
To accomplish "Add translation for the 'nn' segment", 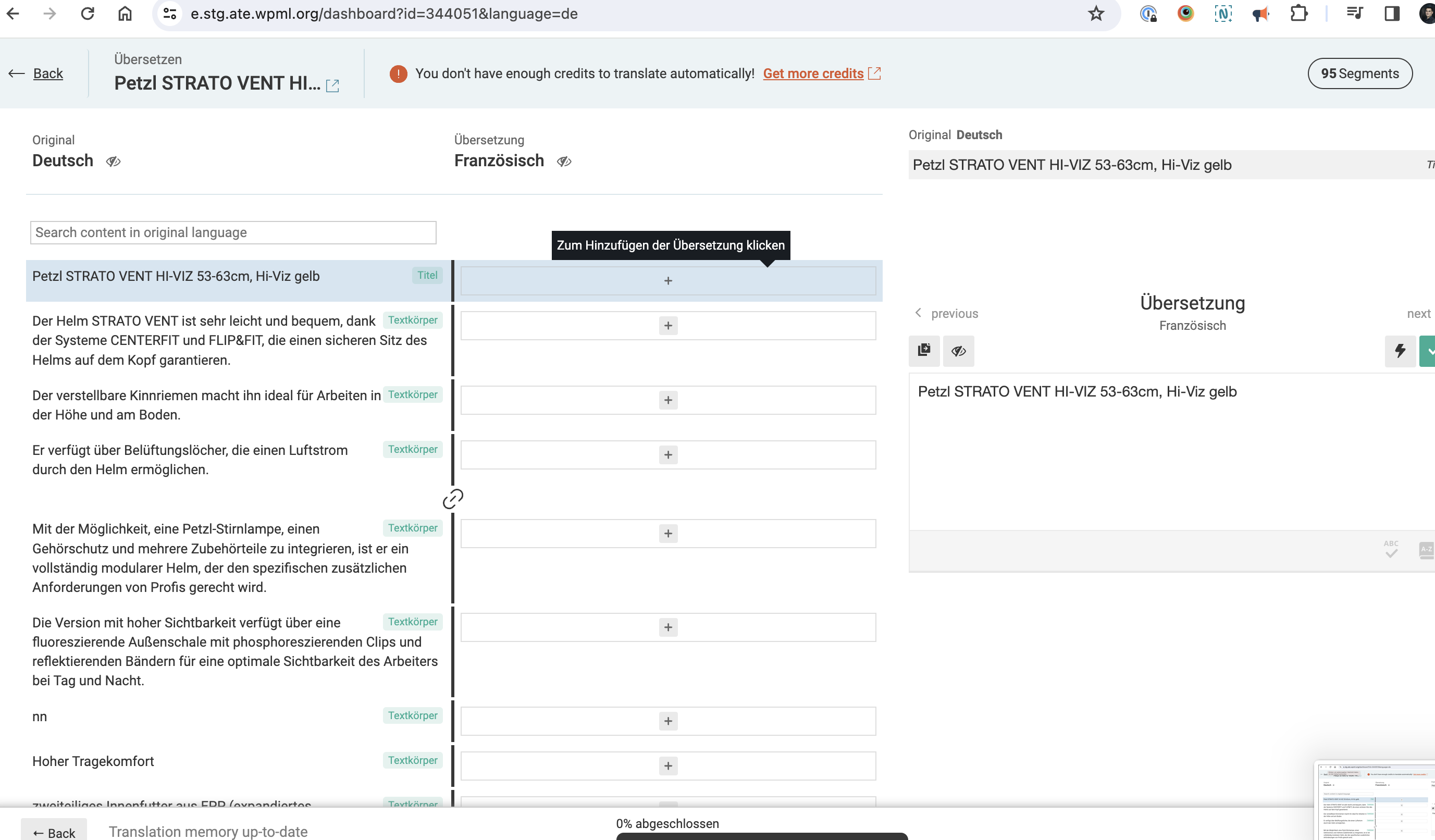I will (668, 722).
